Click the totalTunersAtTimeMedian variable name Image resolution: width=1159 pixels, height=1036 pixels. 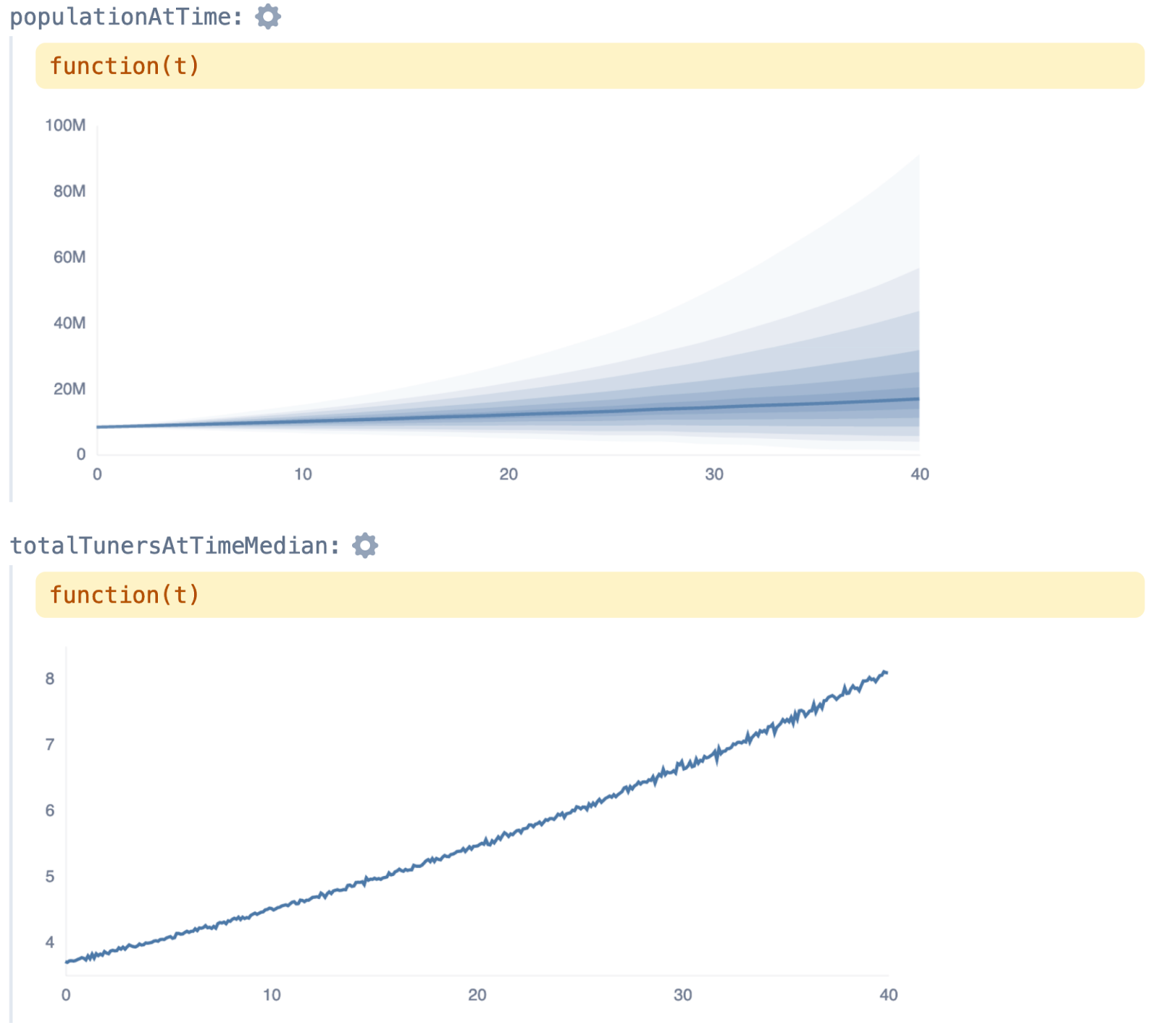[x=175, y=546]
